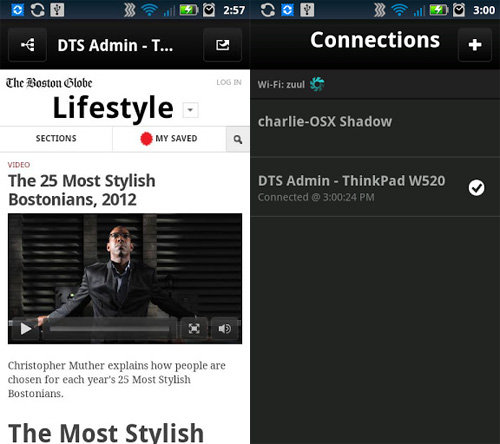Tap the alarm clock icon in left status bar
The image size is (500, 444).
(x=209, y=10)
